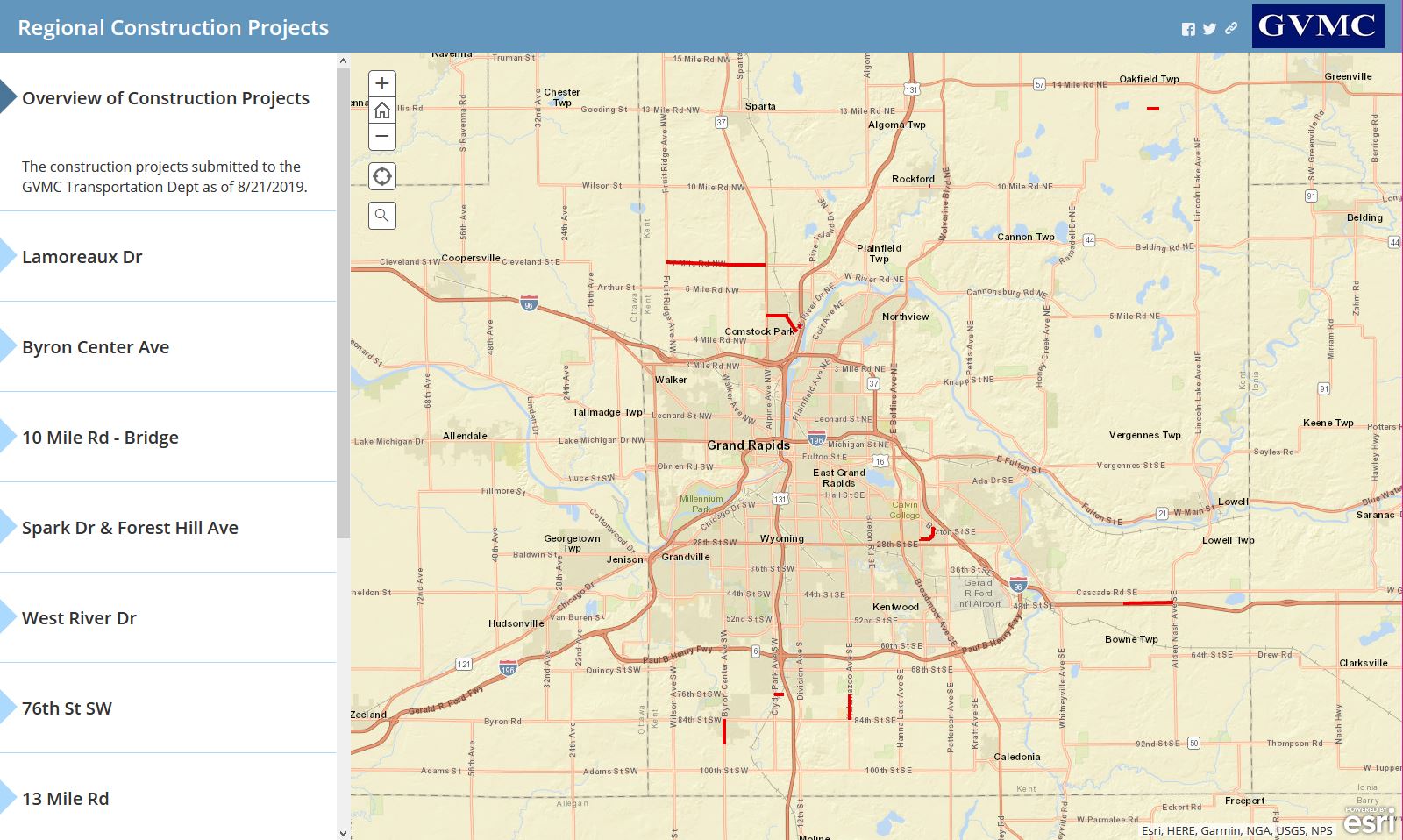Screen dimensions: 1403x840
Task: Click the Rockford label on map
Action: (913, 179)
